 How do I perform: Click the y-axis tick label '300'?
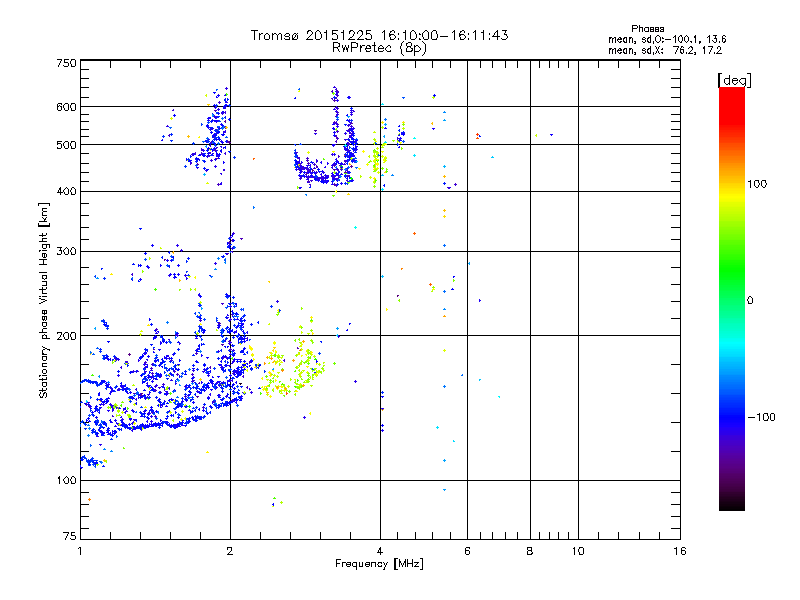point(67,251)
